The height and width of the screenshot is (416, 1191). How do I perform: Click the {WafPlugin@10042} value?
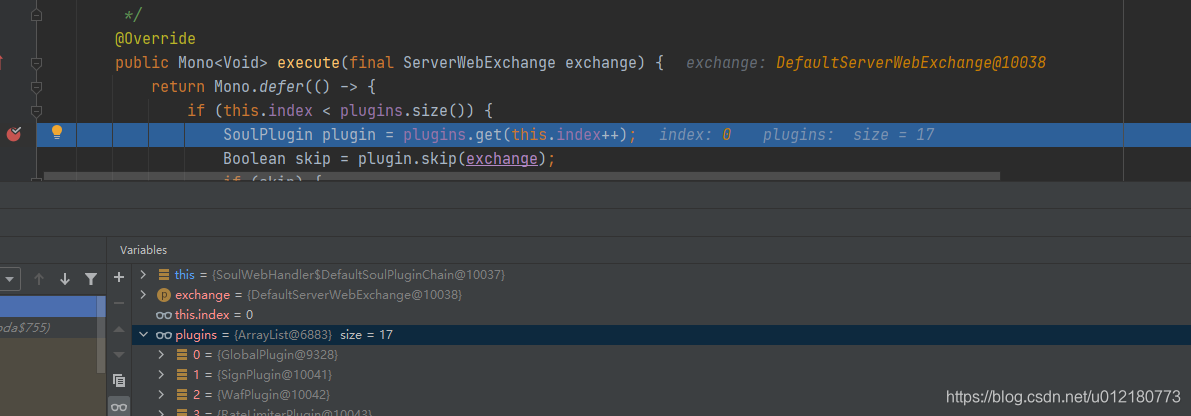coord(274,395)
